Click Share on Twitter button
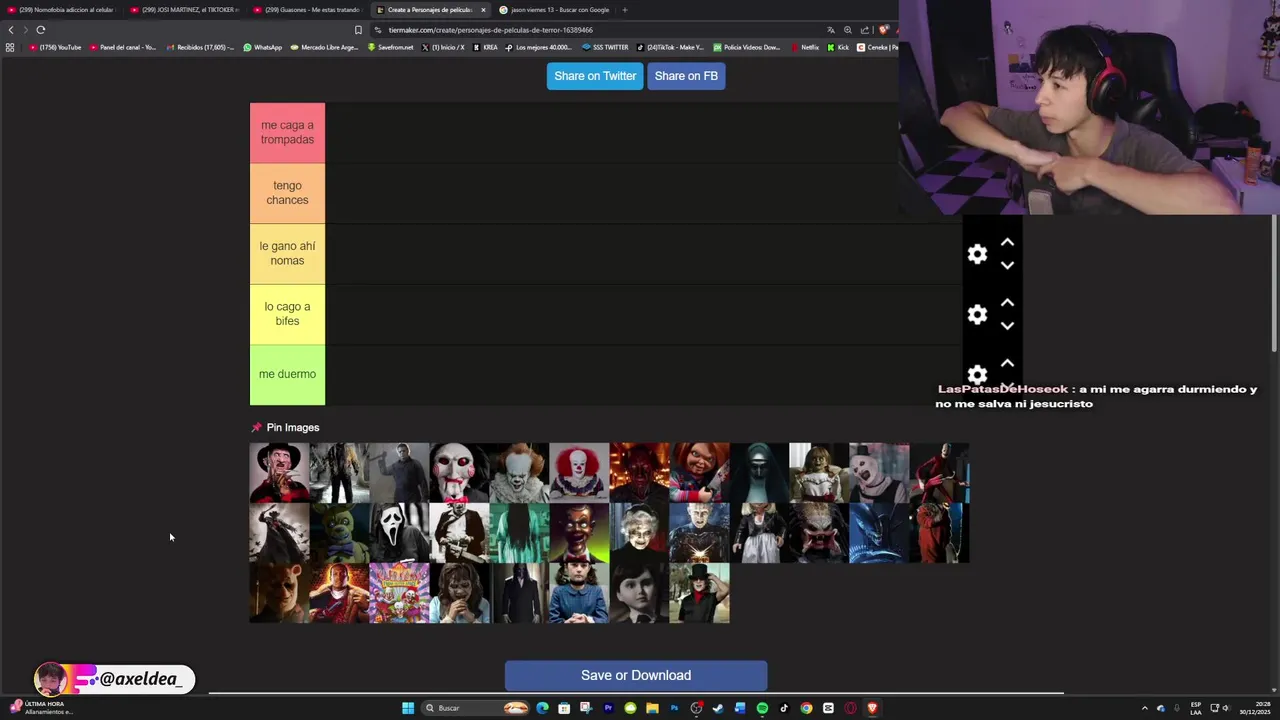The width and height of the screenshot is (1280, 720). click(595, 76)
